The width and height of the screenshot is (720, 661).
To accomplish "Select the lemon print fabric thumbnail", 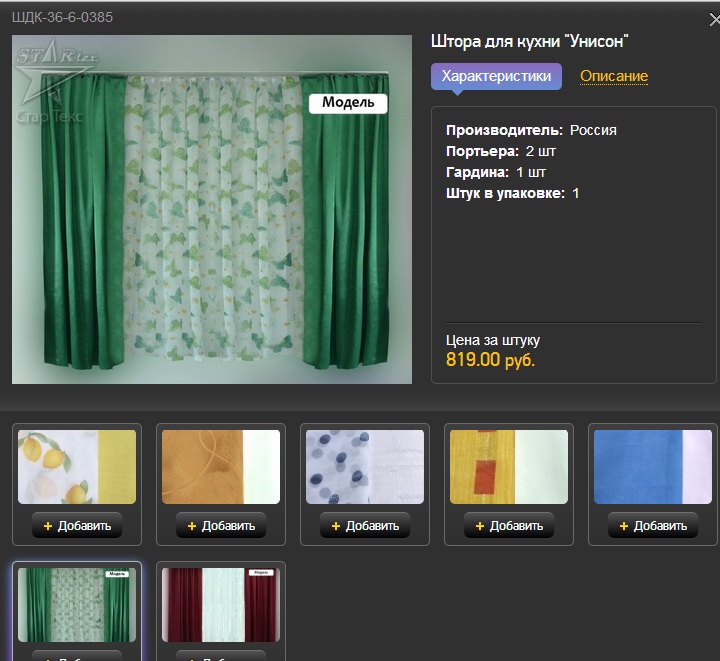I will (x=77, y=467).
